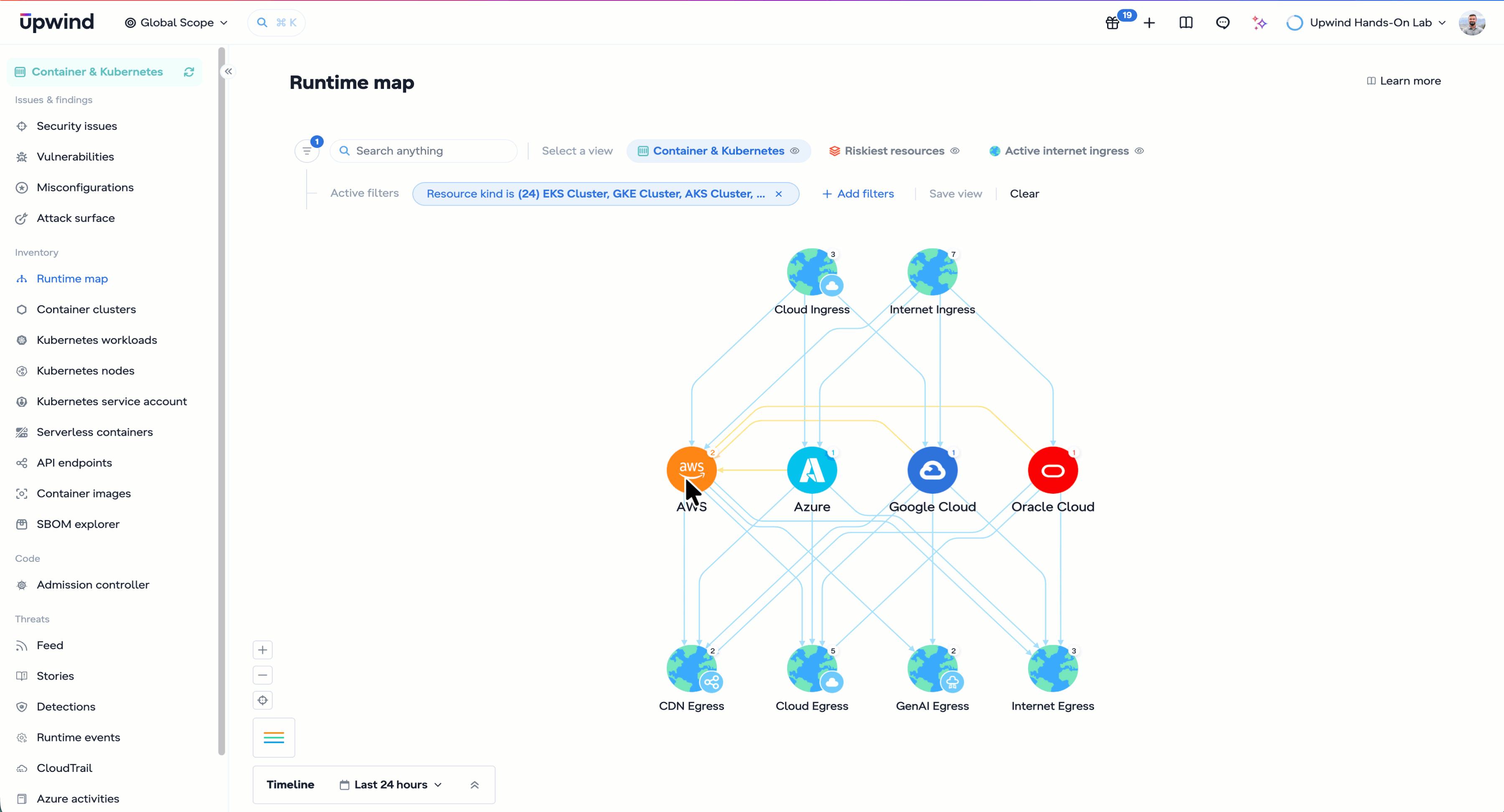Image resolution: width=1504 pixels, height=812 pixels.
Task: Toggle visibility of Container & Kubernetes view
Action: click(x=795, y=151)
